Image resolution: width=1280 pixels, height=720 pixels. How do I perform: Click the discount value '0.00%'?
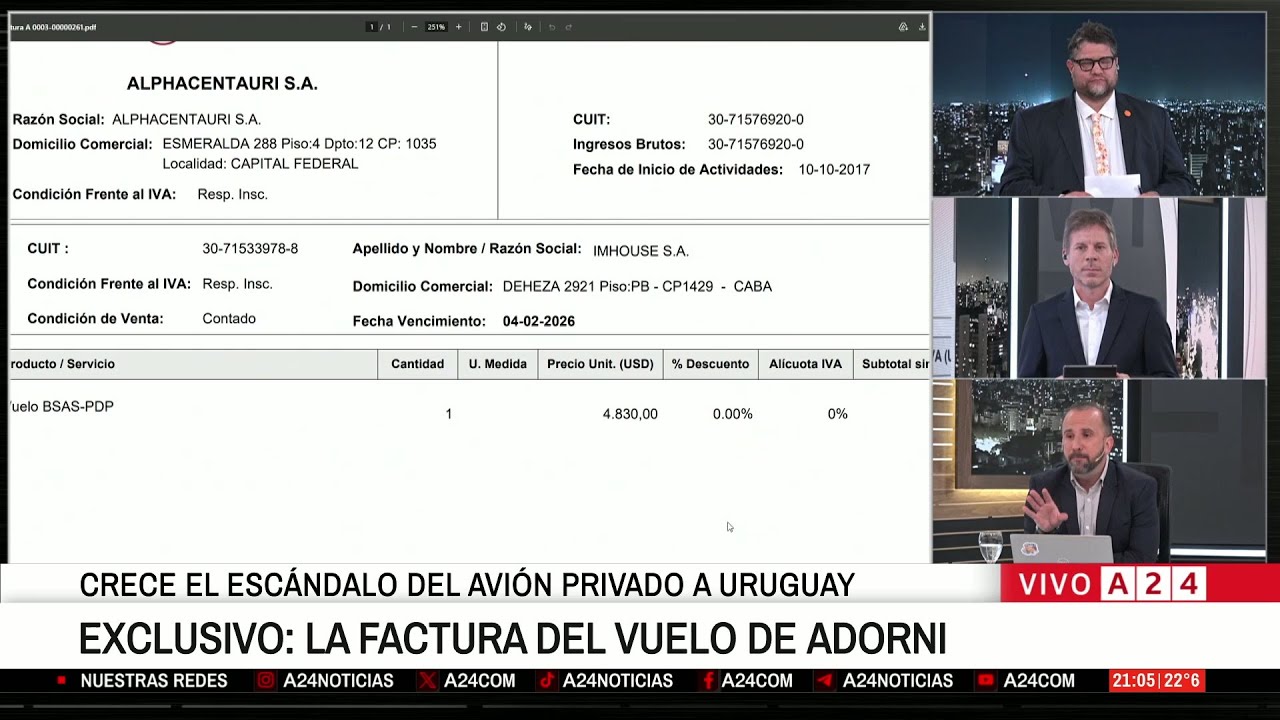(x=733, y=414)
